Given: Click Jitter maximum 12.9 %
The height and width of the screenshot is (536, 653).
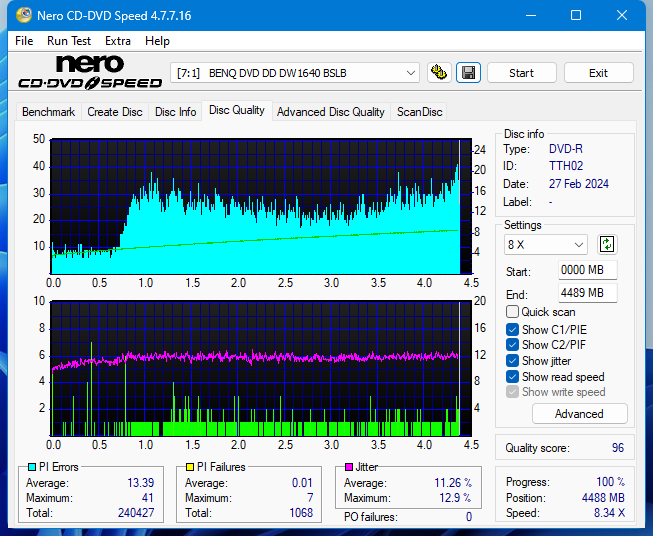Looking at the screenshot, I should pyautogui.click(x=455, y=498).
